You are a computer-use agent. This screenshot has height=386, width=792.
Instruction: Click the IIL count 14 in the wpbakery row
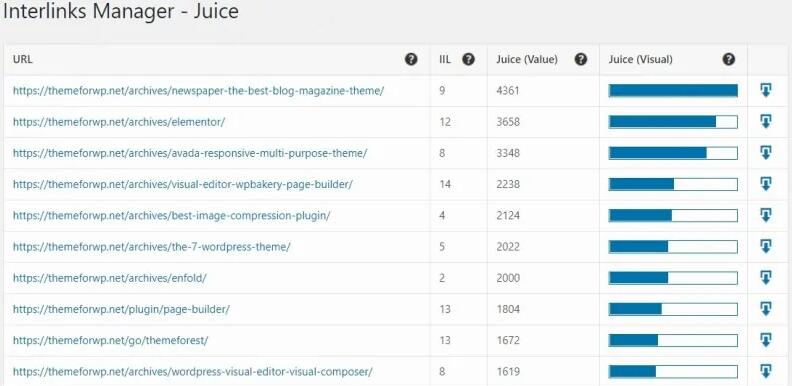(x=444, y=184)
